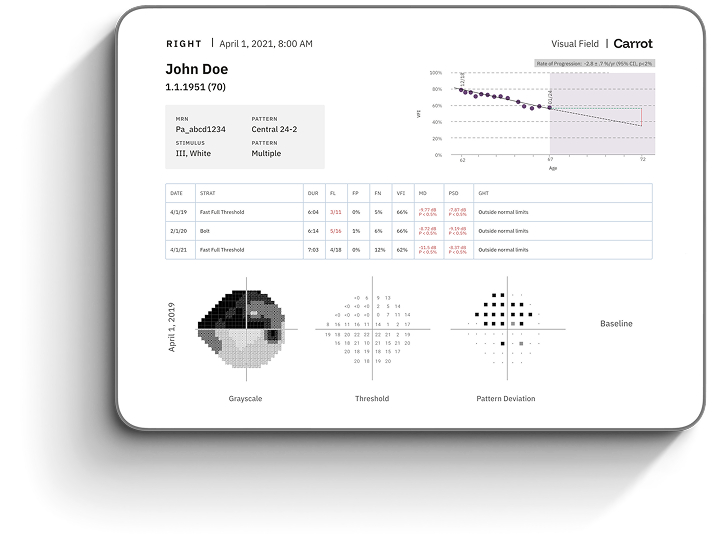Click the patient name John Doe
The image size is (712, 534).
click(196, 69)
